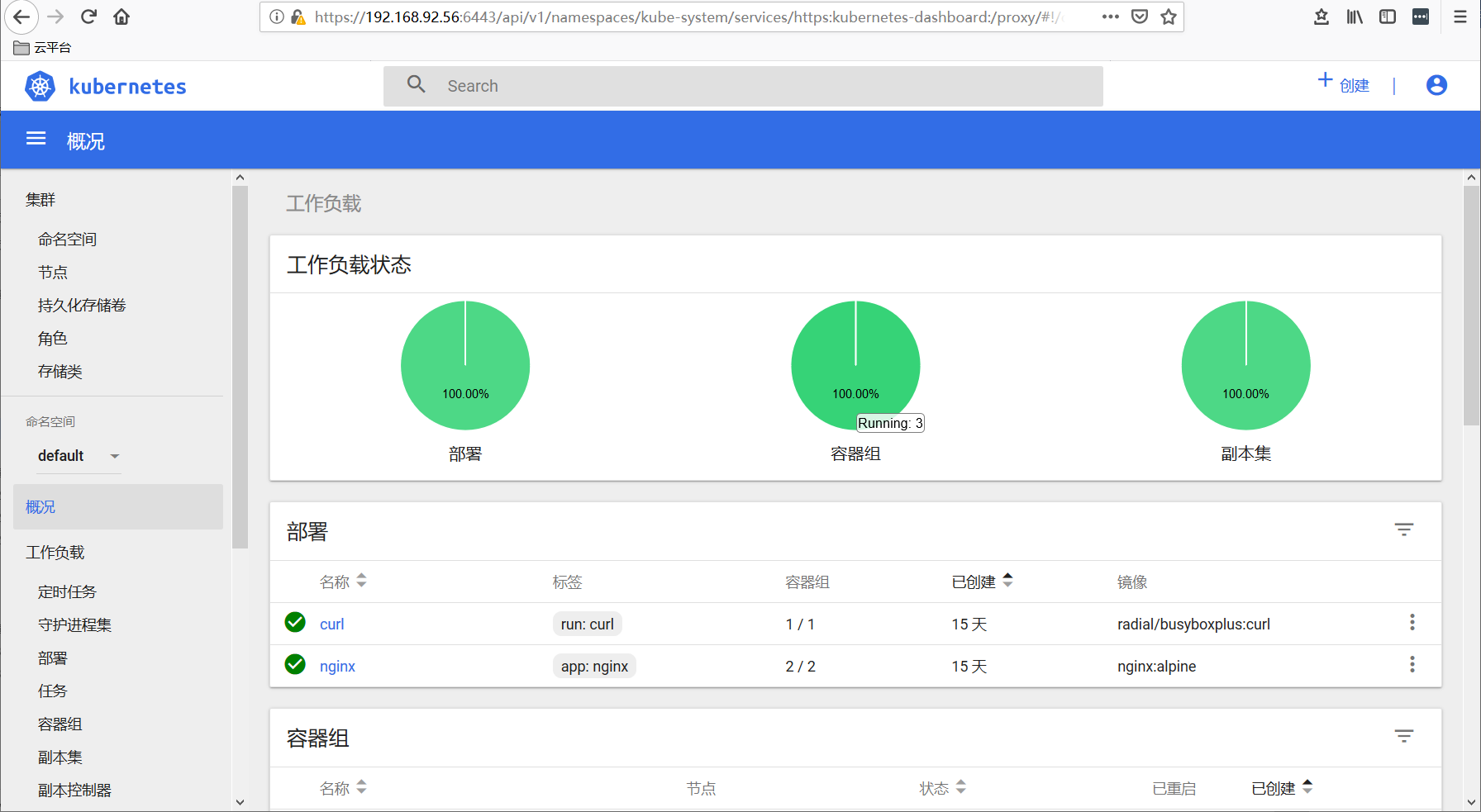Open the curl deployment details link
The height and width of the screenshot is (812, 1481).
[331, 624]
